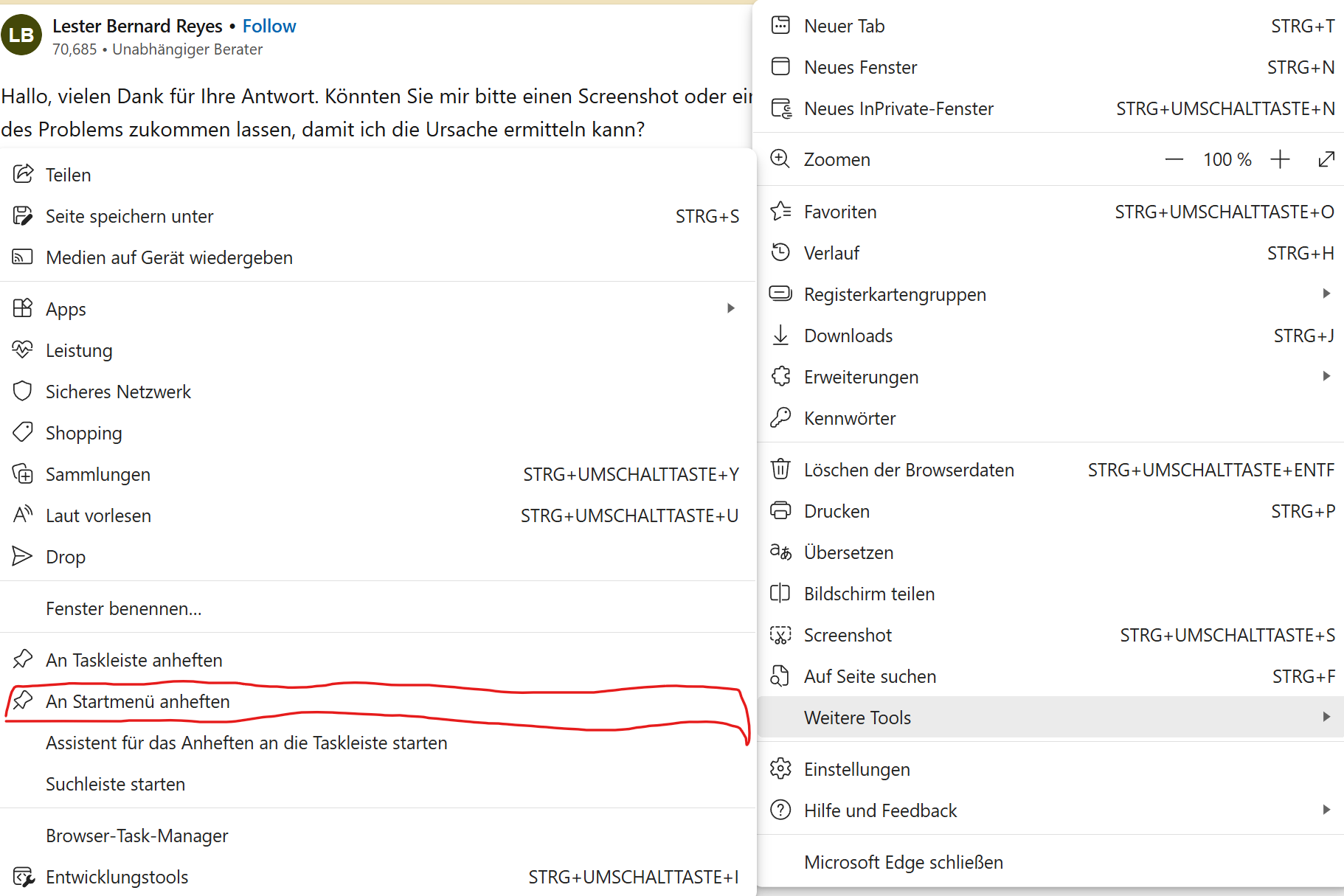Click the Leistung heartbeat icon
This screenshot has width=1344, height=896.
23,350
